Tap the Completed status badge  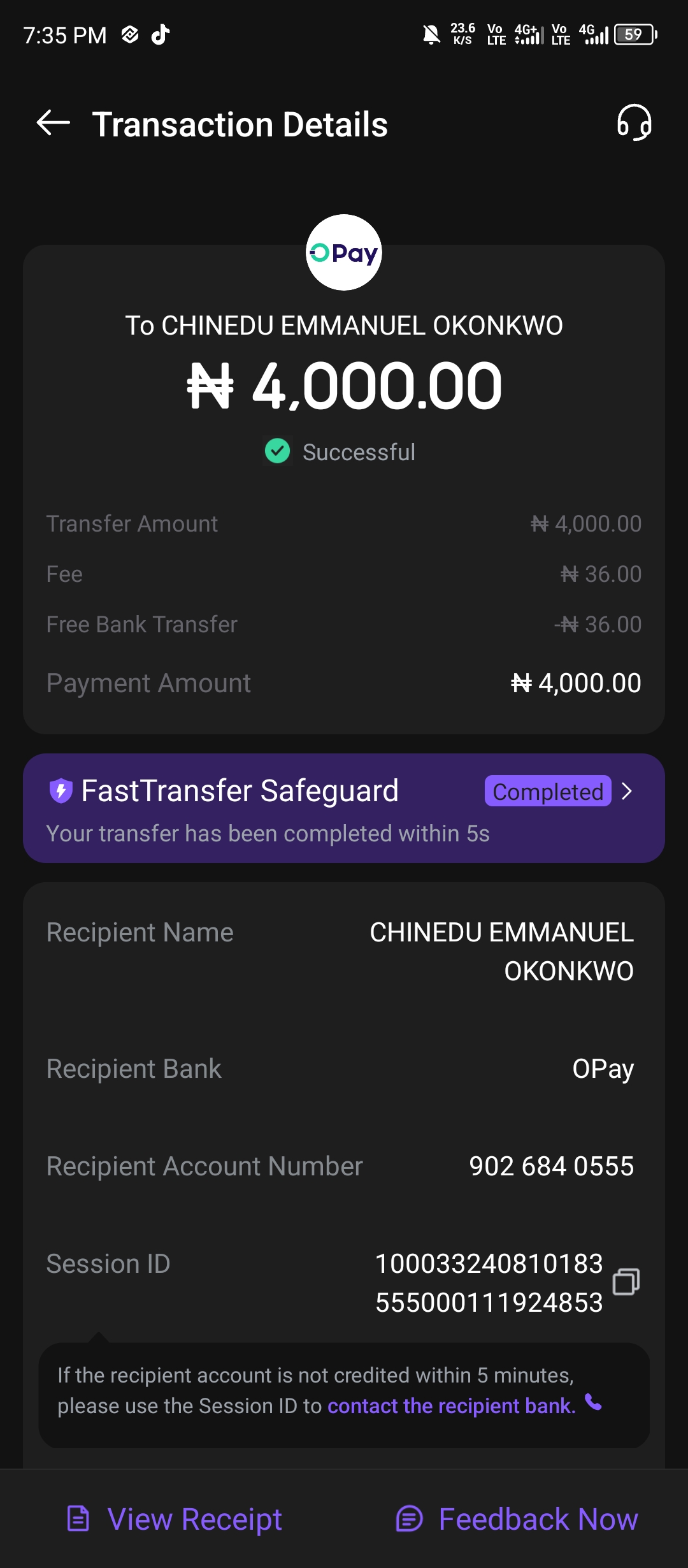click(x=548, y=792)
